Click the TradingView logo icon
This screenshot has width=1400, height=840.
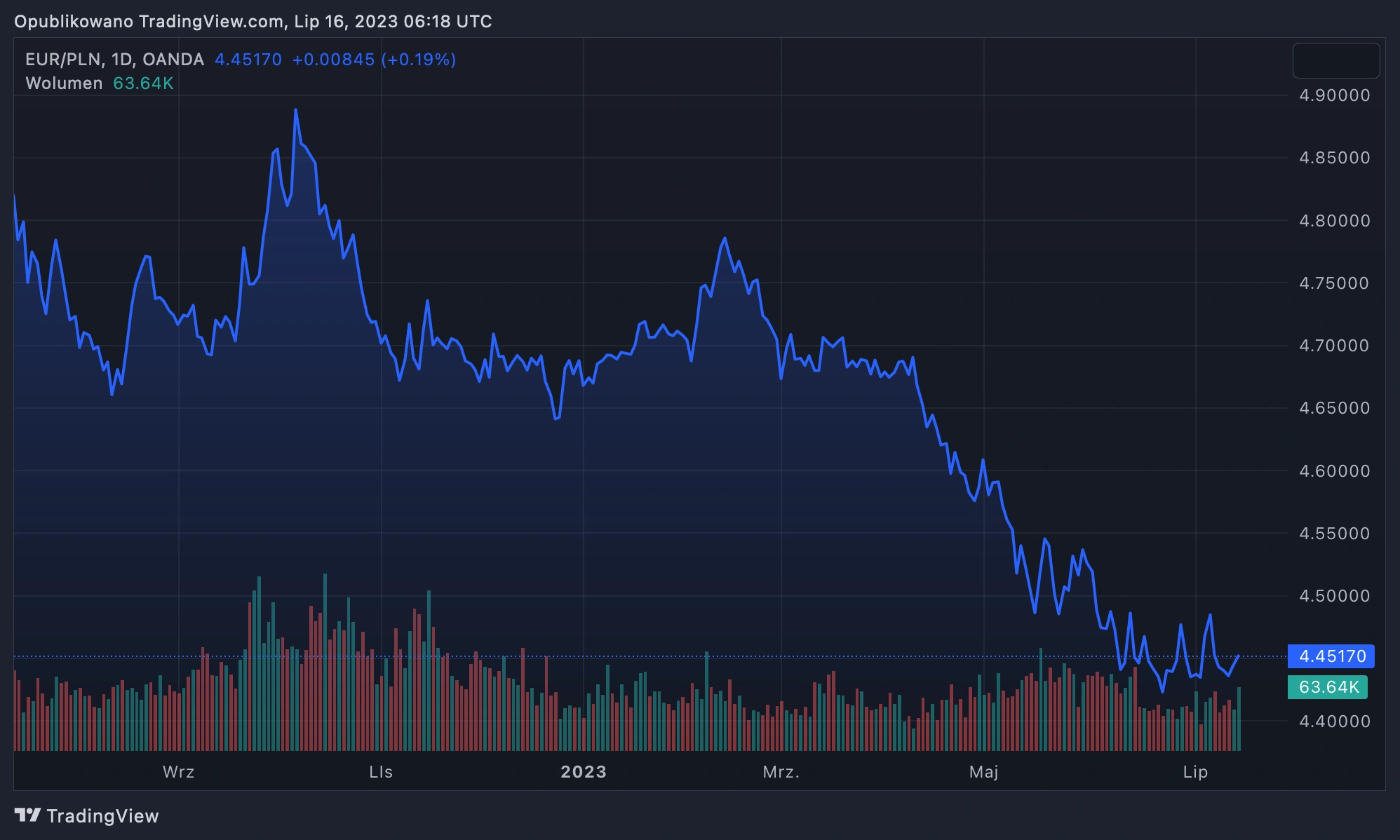tap(28, 815)
